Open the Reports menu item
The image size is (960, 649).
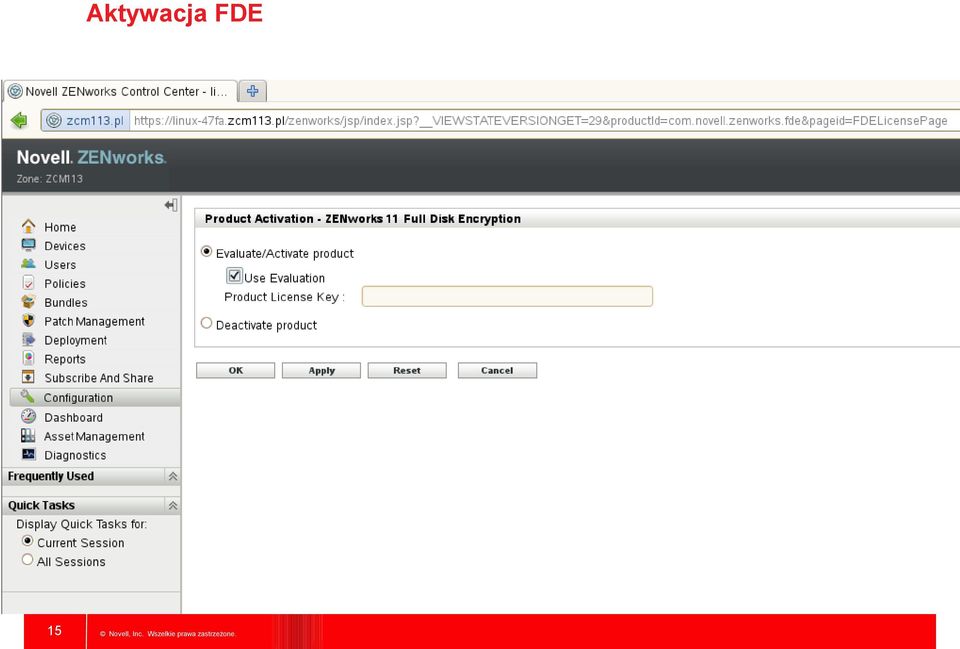coord(65,359)
